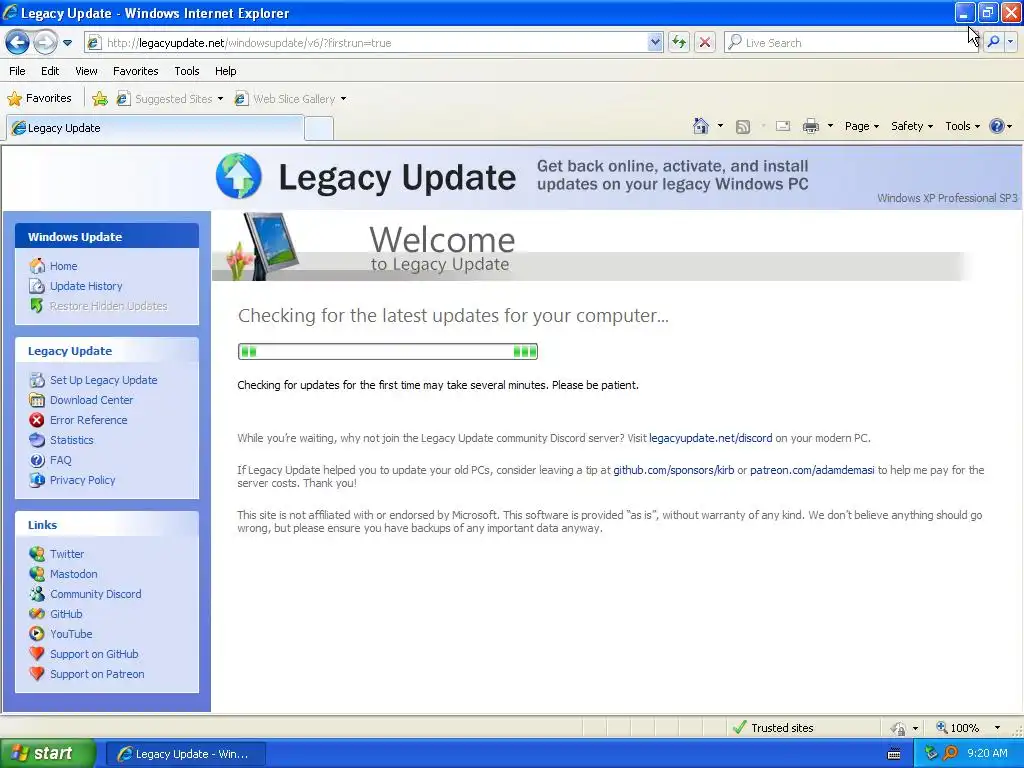Click the browser Back arrow button
This screenshot has width=1024, height=768.
tap(18, 43)
